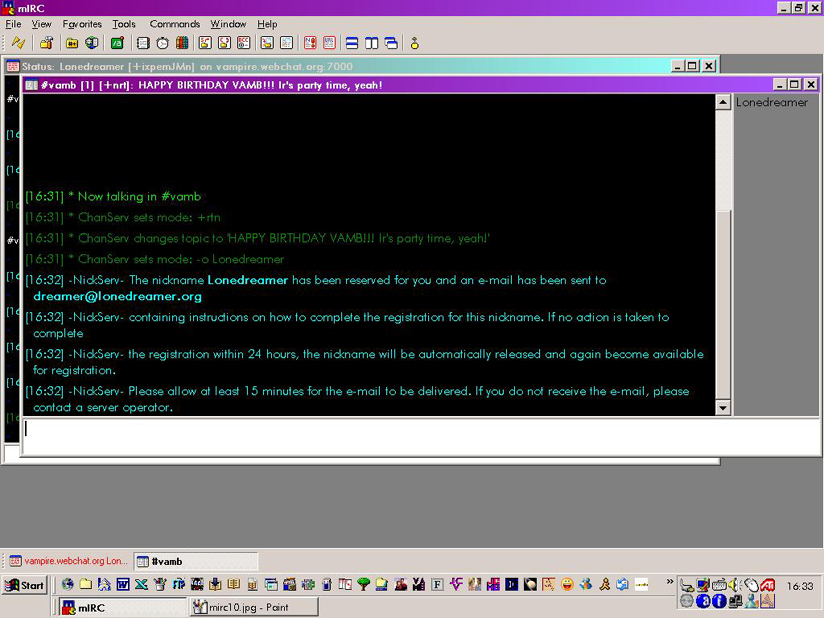
Task: Open the channels list globe icon
Action: (92, 43)
